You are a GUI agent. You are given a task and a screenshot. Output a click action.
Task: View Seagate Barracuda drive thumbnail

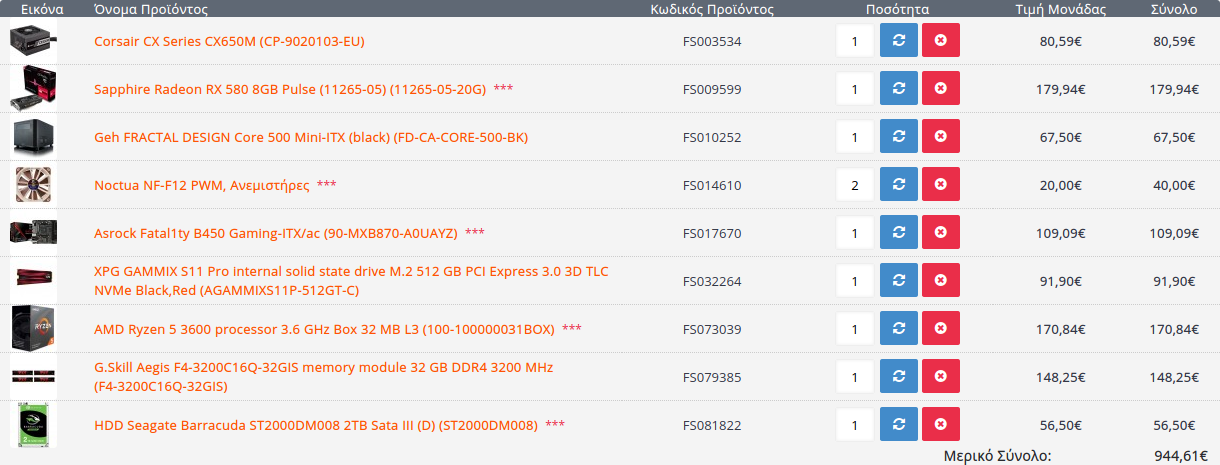coord(32,425)
